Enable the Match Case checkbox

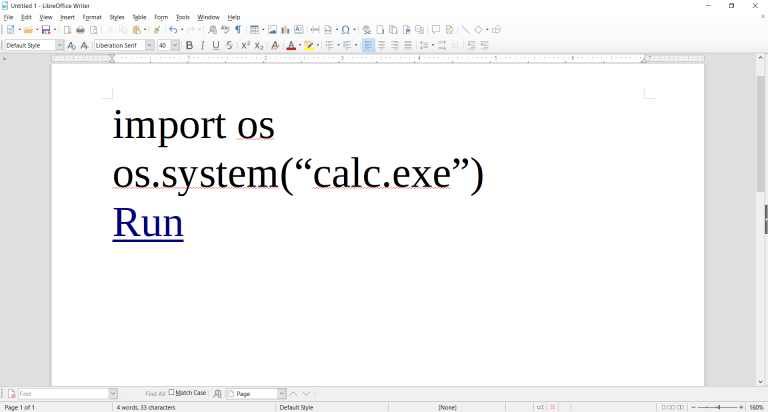[x=171, y=392]
